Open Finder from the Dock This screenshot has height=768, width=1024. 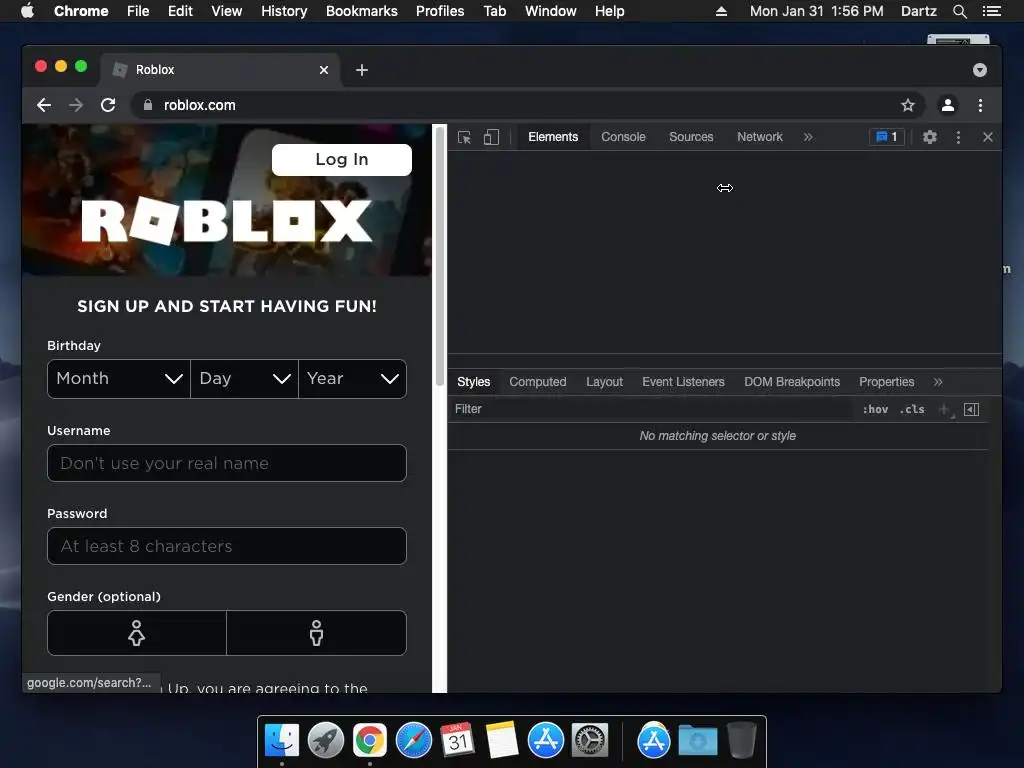pyautogui.click(x=282, y=741)
